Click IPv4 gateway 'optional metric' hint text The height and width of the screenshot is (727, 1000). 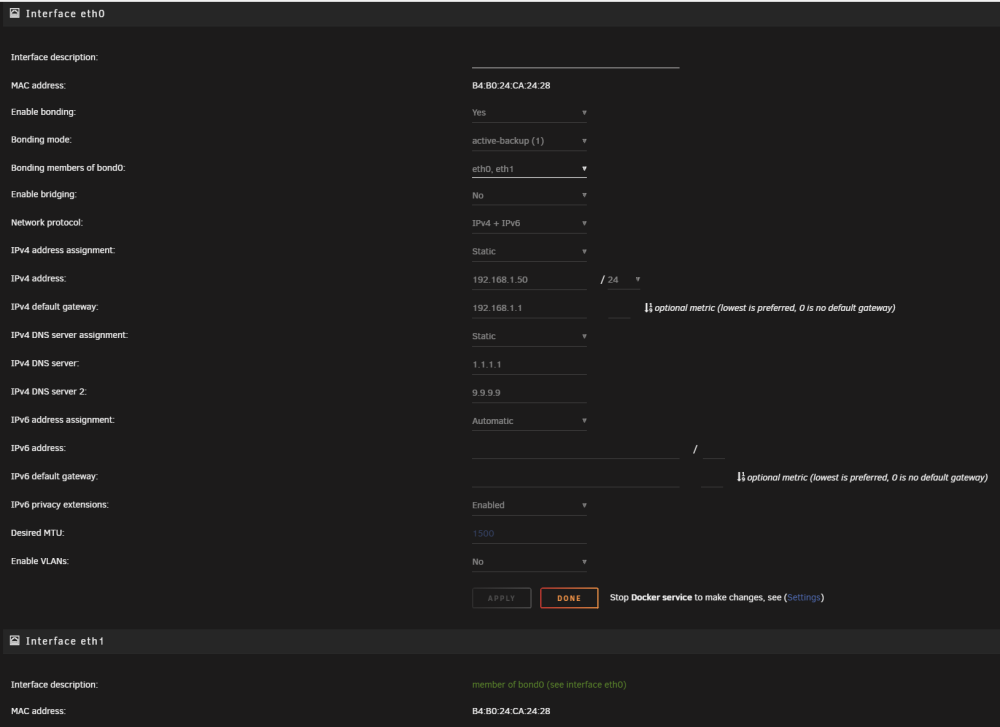pyautogui.click(x=774, y=308)
